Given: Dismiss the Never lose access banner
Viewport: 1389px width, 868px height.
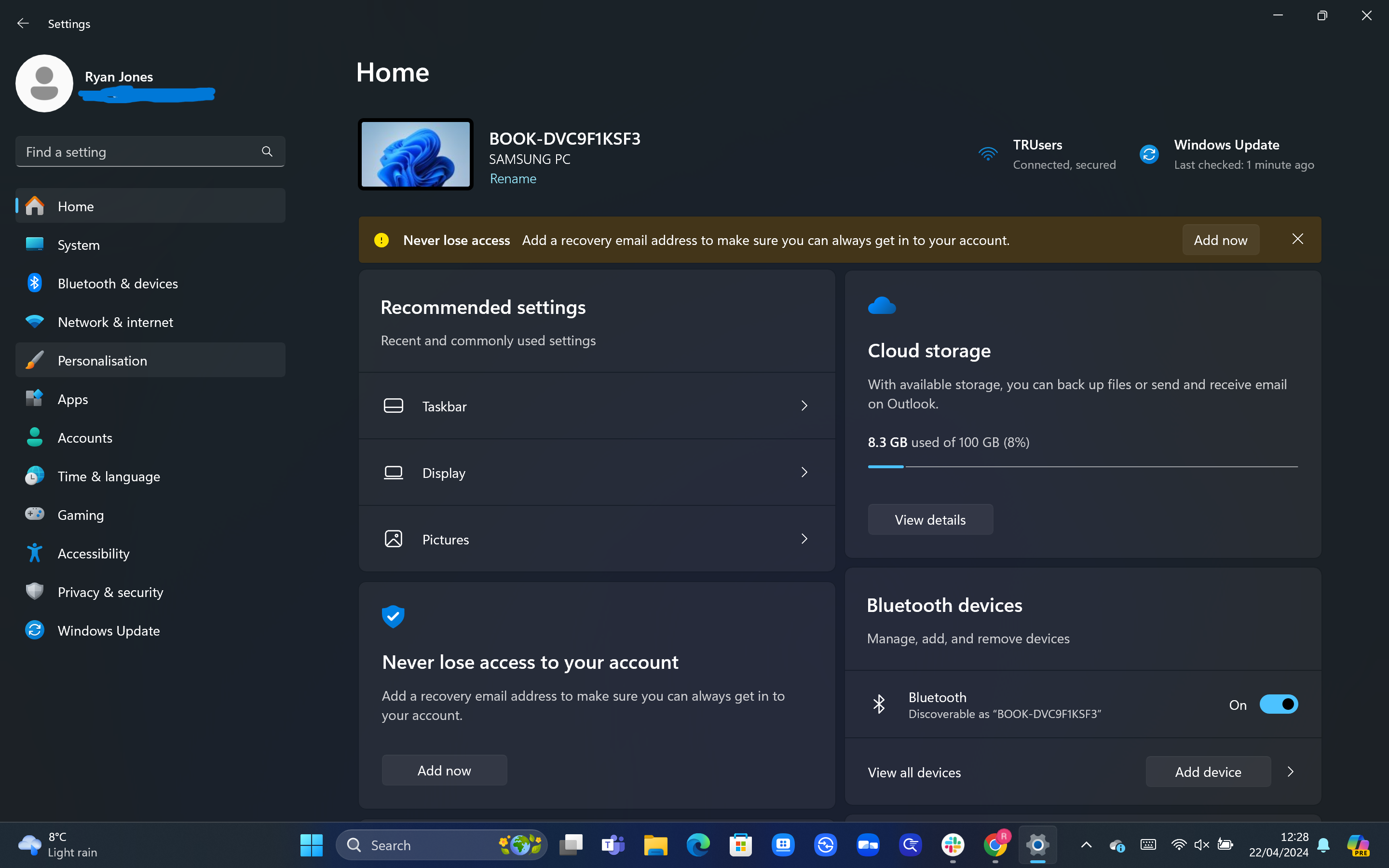Looking at the screenshot, I should (x=1297, y=239).
